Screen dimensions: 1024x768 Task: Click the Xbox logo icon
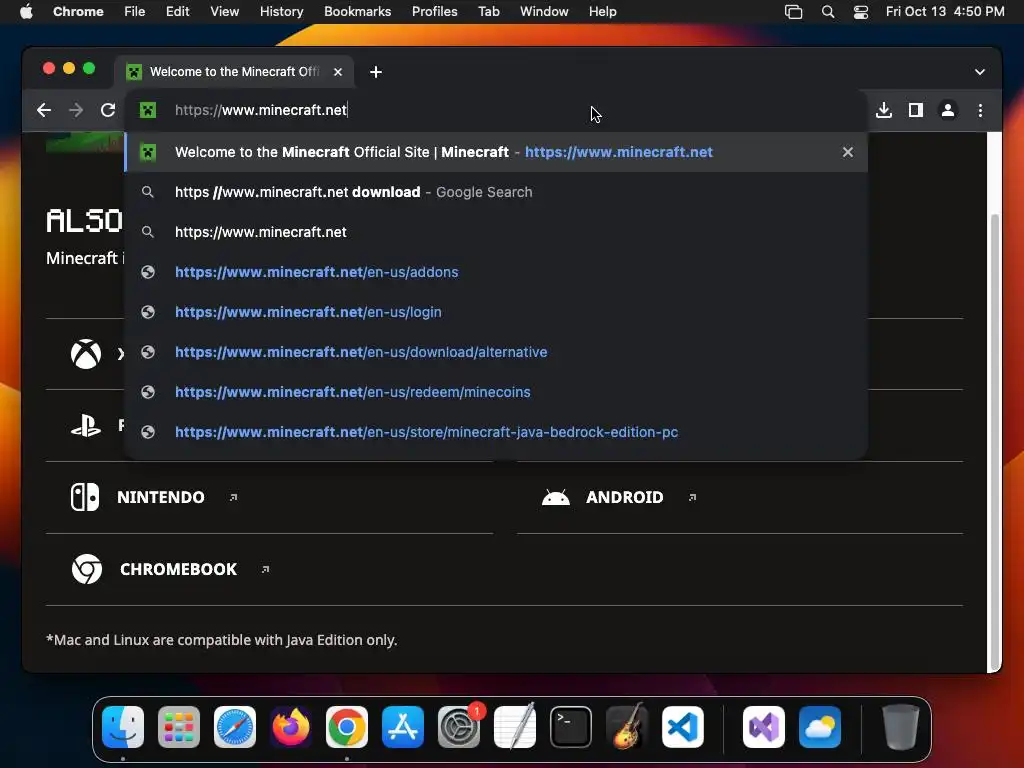click(x=86, y=354)
